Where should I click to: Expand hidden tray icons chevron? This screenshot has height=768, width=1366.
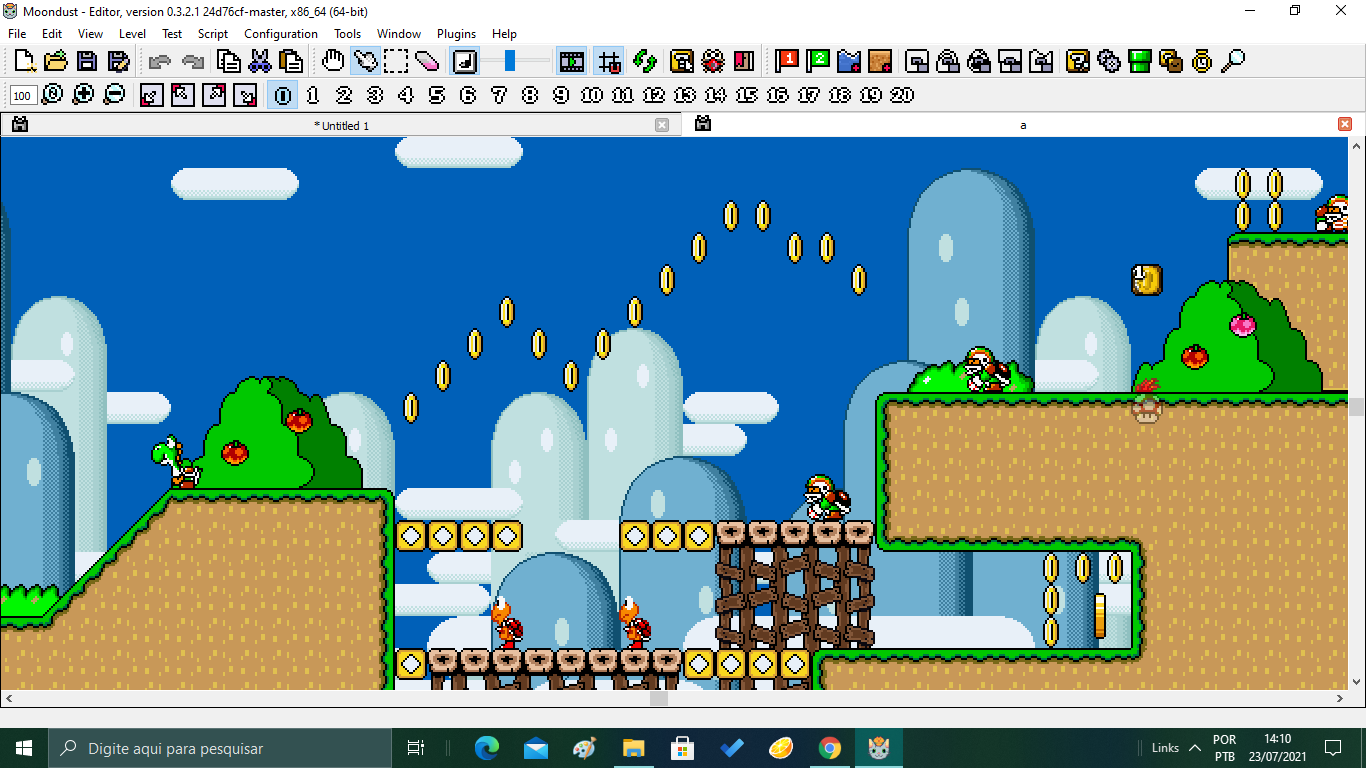tap(1194, 748)
